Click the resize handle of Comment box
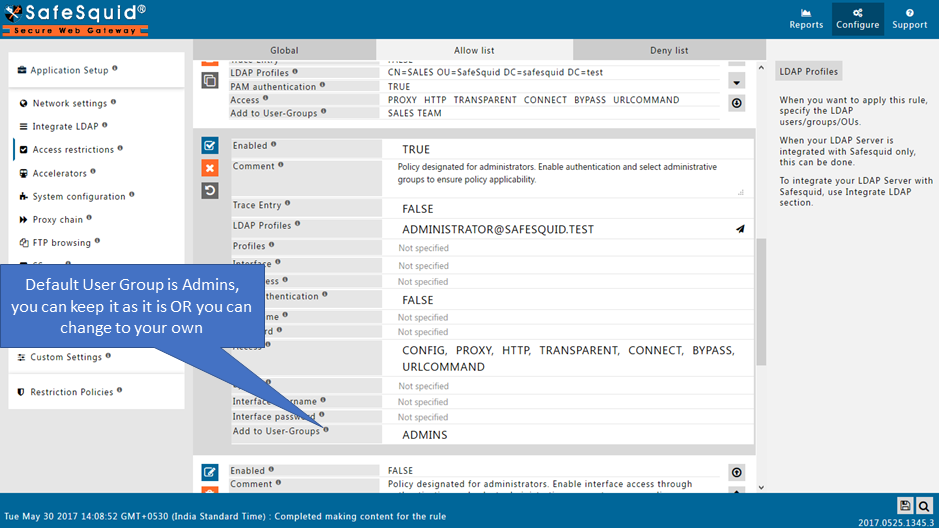This screenshot has height=528, width=939. 741,192
